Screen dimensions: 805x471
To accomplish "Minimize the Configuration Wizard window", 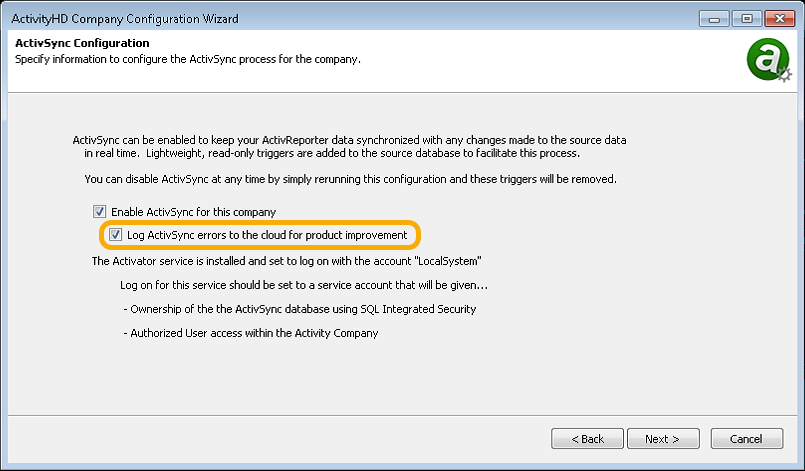I will (714, 19).
